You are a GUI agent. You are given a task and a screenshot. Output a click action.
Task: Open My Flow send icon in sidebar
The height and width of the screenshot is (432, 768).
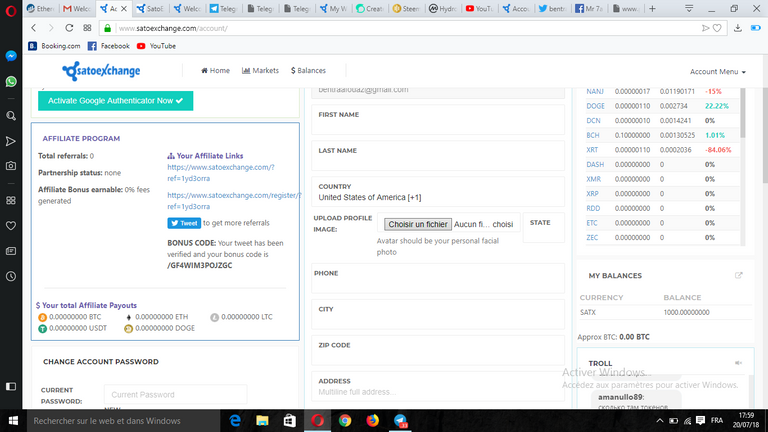pos(11,142)
